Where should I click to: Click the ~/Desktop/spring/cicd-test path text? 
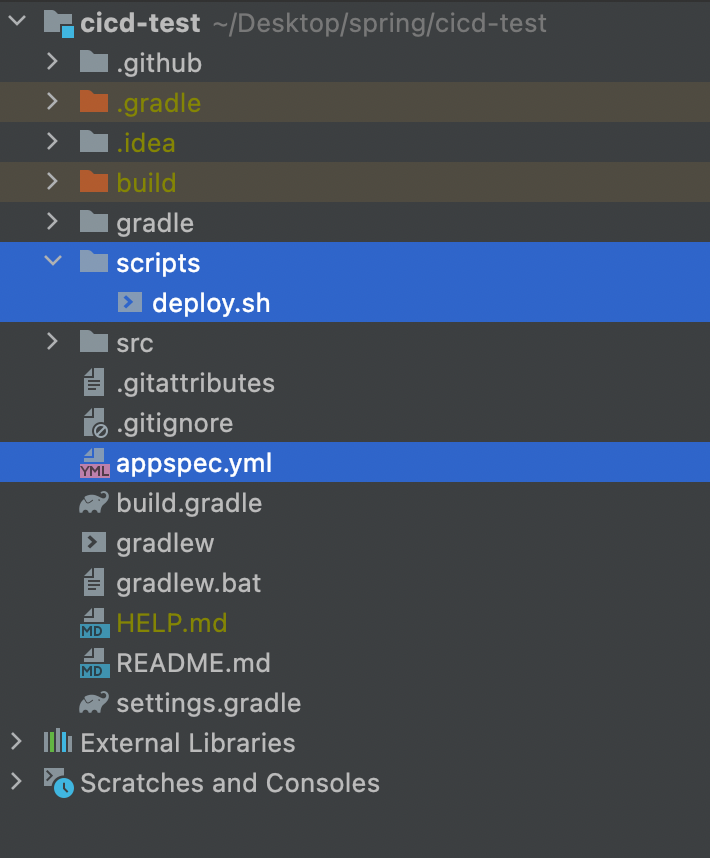pos(379,24)
